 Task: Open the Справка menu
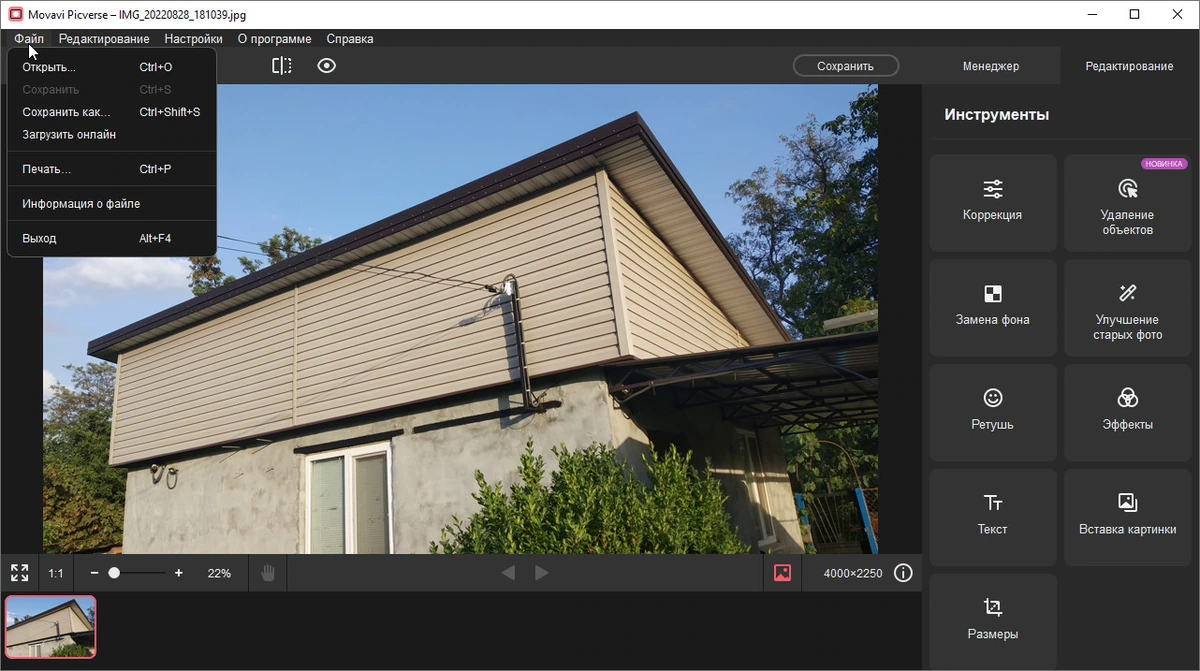coord(350,39)
